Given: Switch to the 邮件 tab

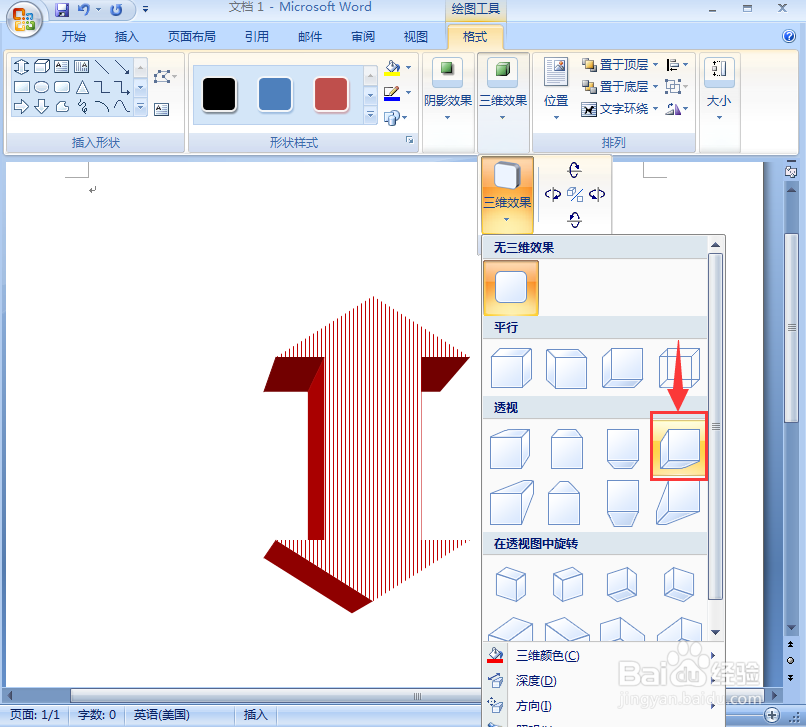Looking at the screenshot, I should tap(310, 37).
